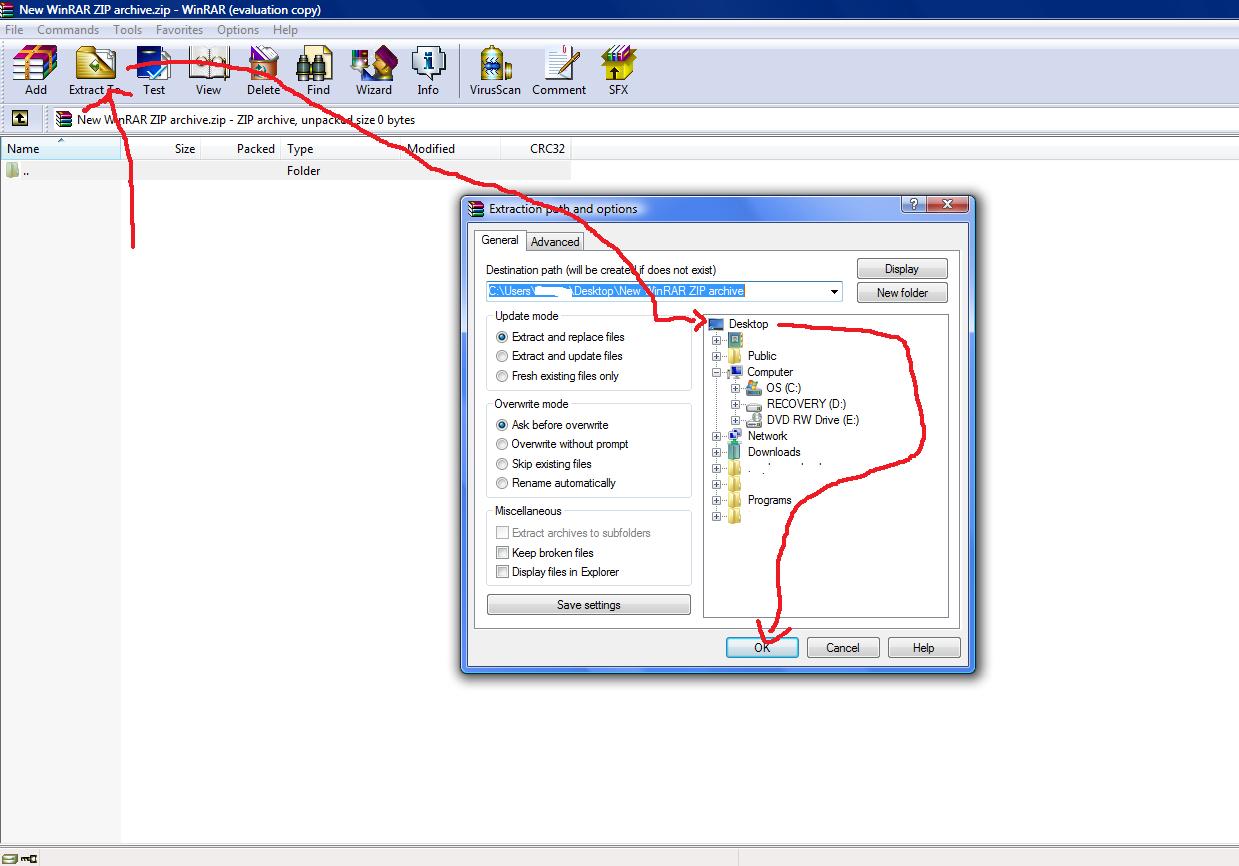Open the Options menu
This screenshot has width=1239, height=866.
238,30
